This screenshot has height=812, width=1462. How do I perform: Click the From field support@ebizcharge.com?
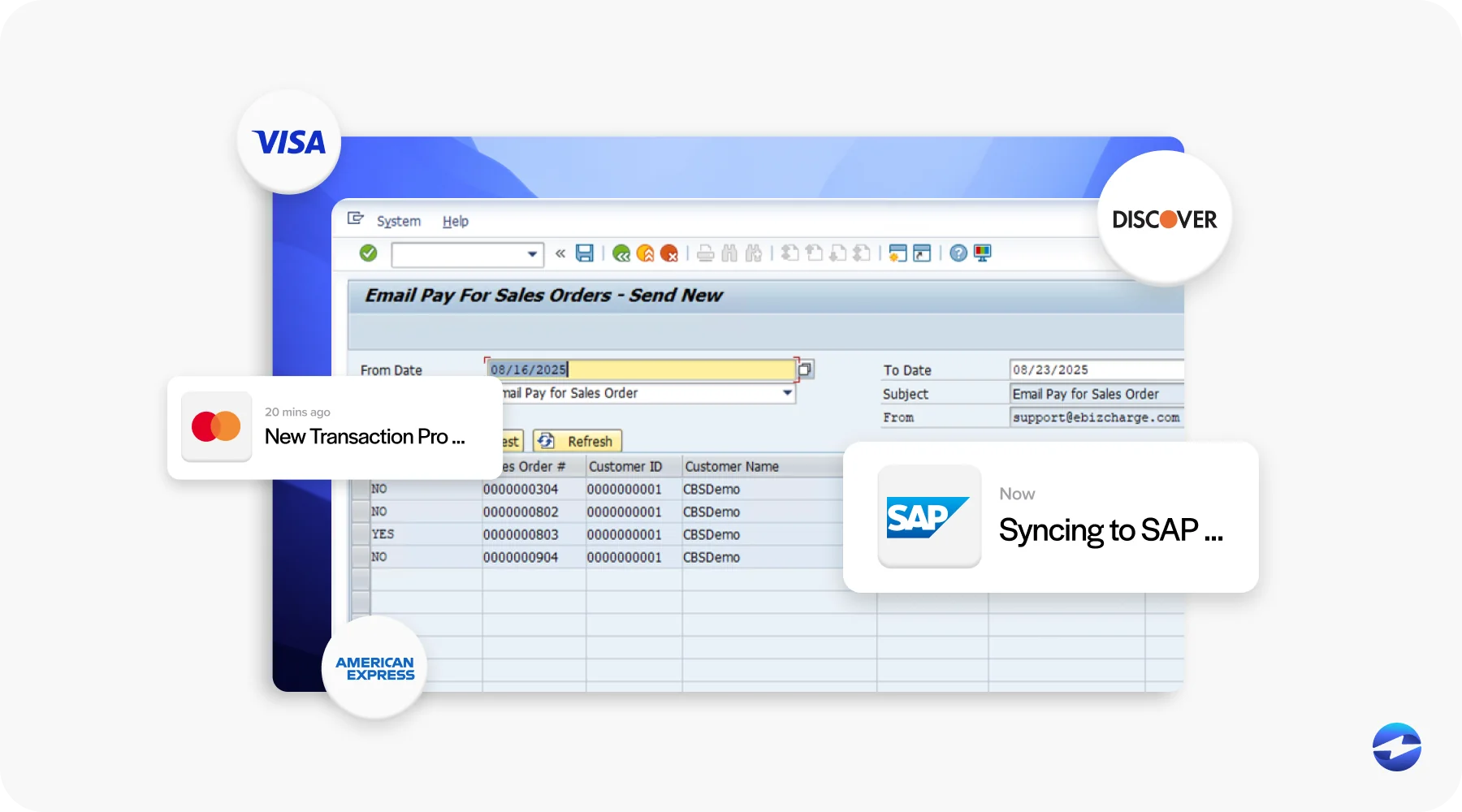pos(1096,417)
